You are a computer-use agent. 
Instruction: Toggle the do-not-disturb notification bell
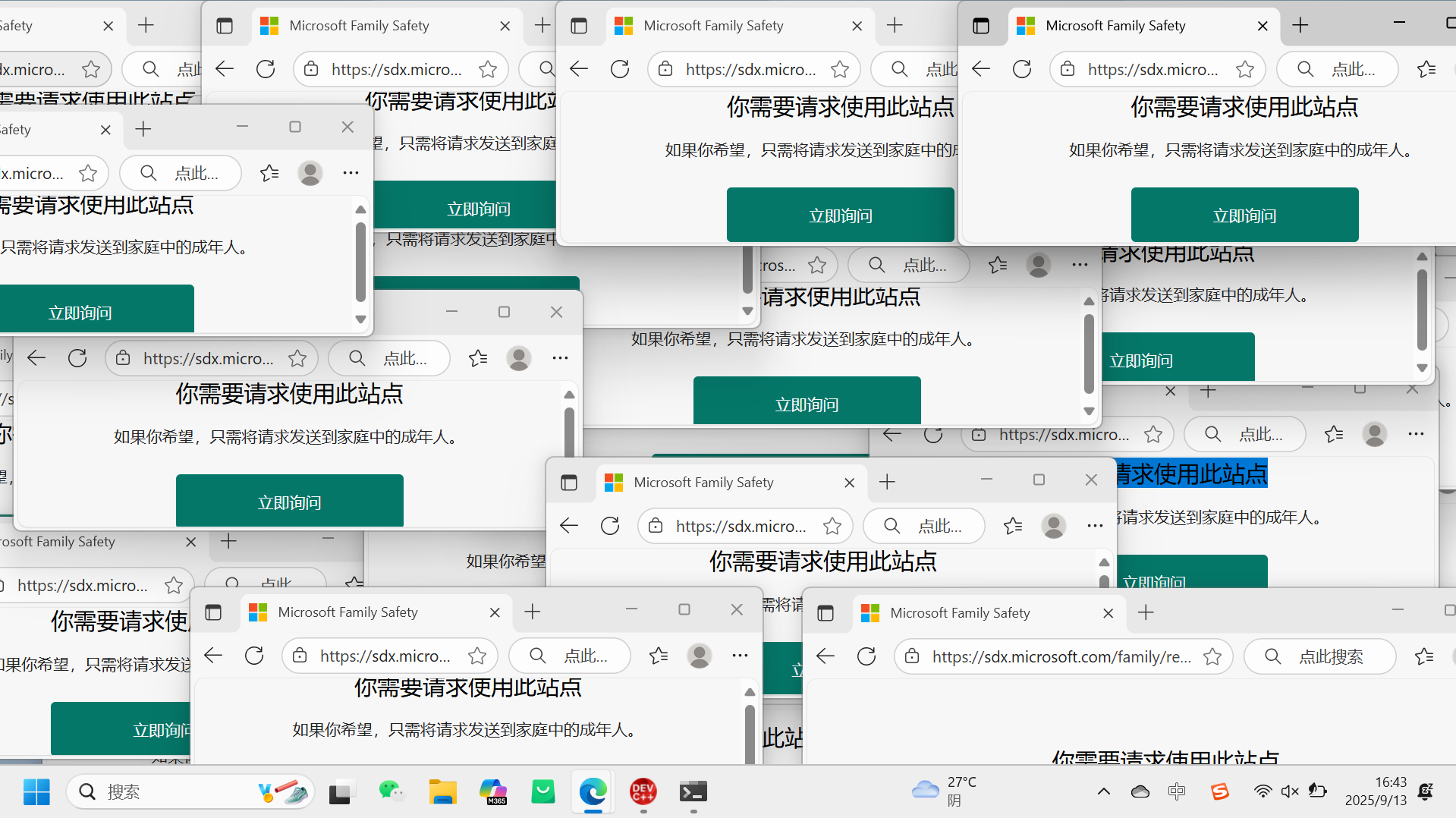[1426, 792]
